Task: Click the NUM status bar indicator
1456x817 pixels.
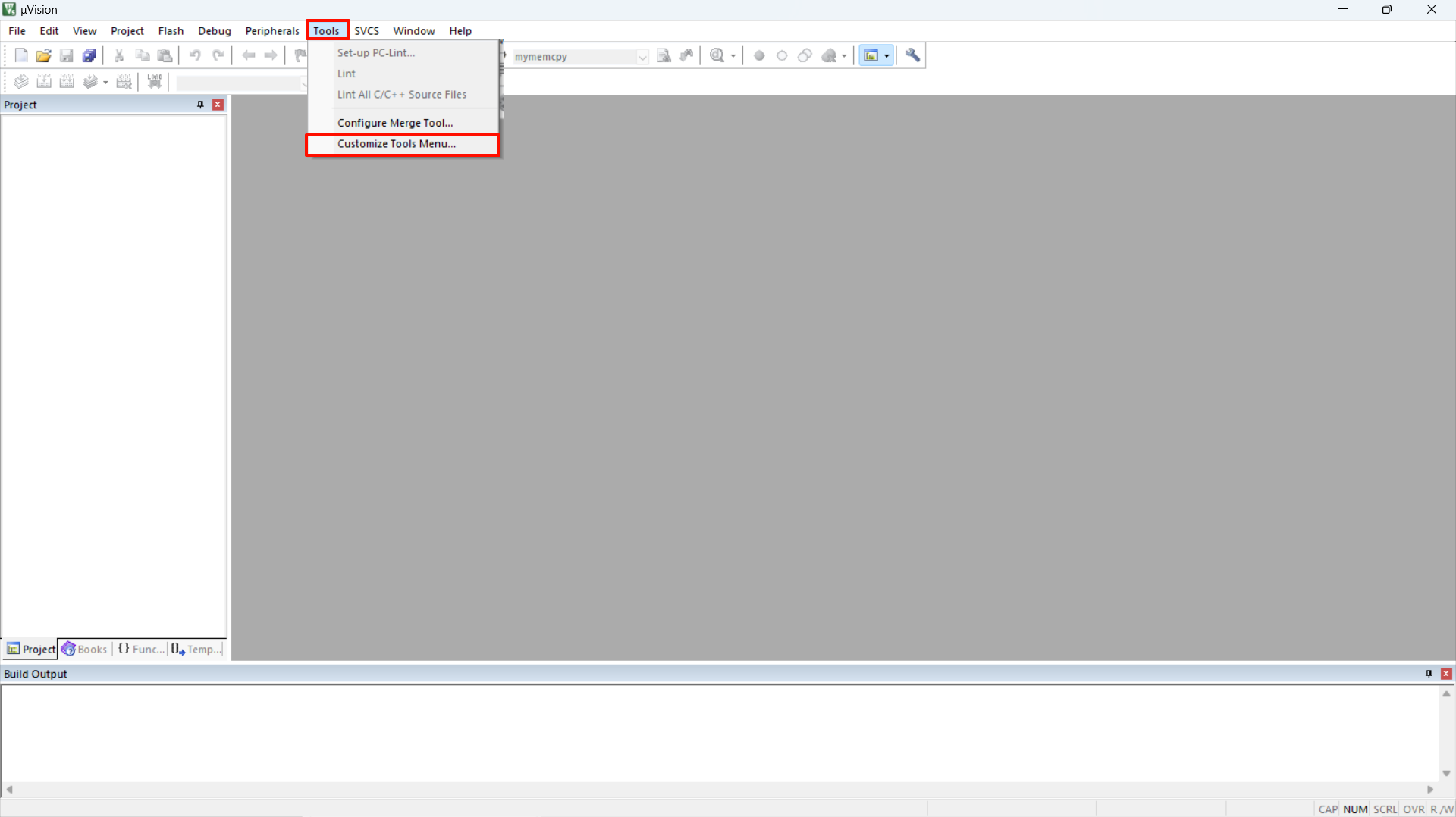Action: [x=1355, y=809]
